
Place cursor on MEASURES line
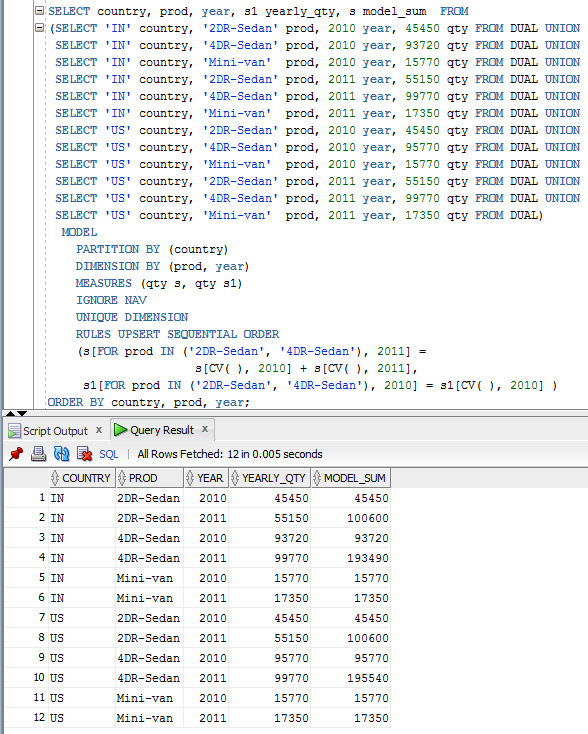[159, 283]
